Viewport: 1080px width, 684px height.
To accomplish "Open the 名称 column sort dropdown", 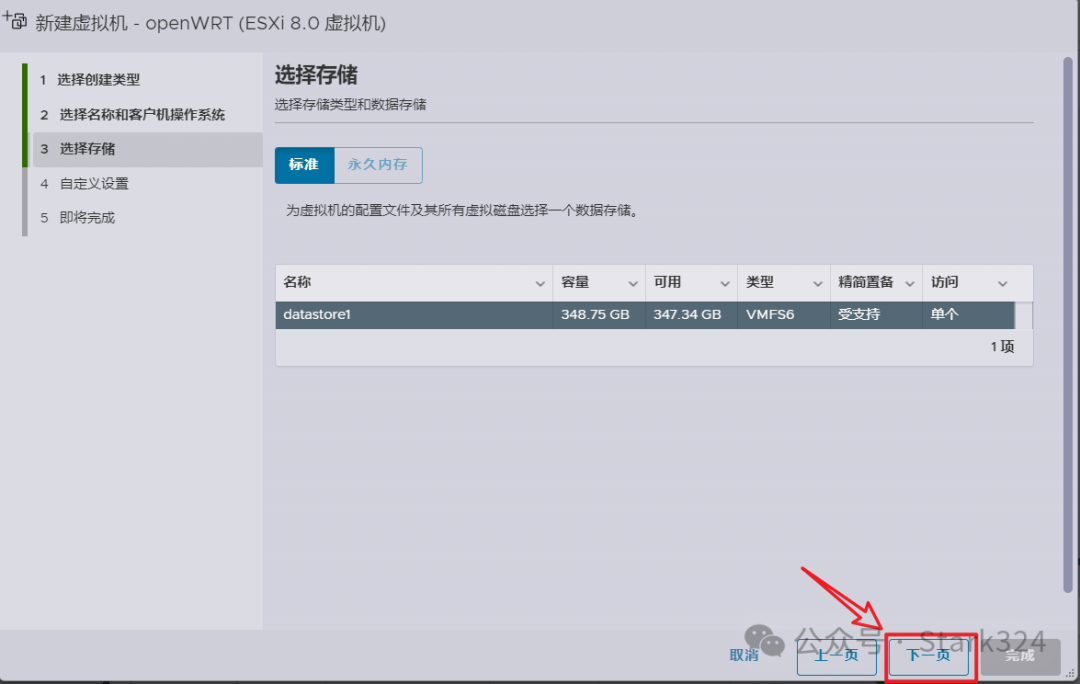I will [539, 283].
